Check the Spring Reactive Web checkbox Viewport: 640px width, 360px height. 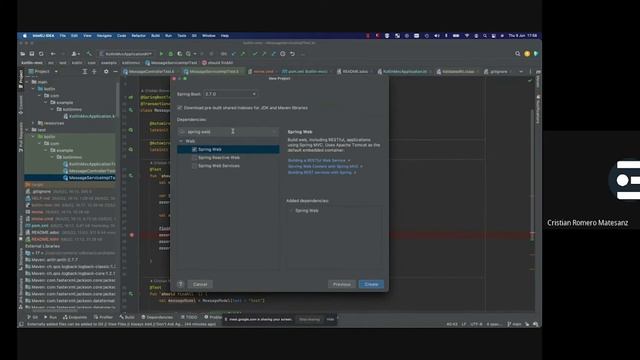point(194,158)
